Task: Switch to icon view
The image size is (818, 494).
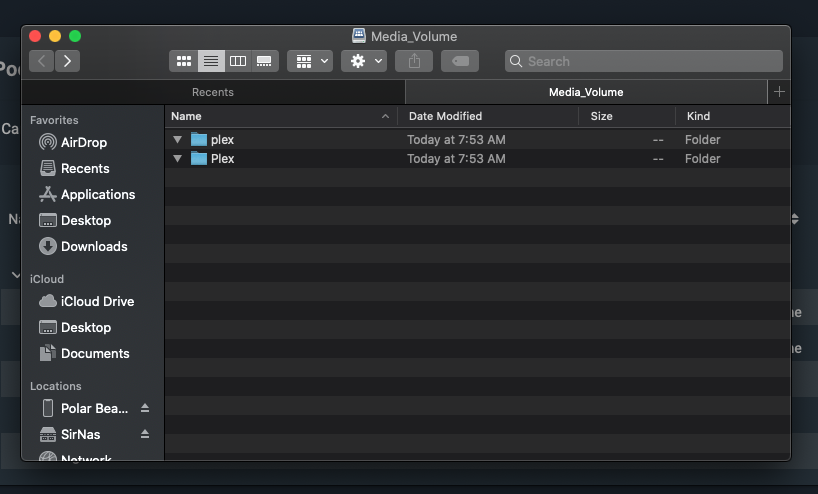Action: (x=184, y=61)
